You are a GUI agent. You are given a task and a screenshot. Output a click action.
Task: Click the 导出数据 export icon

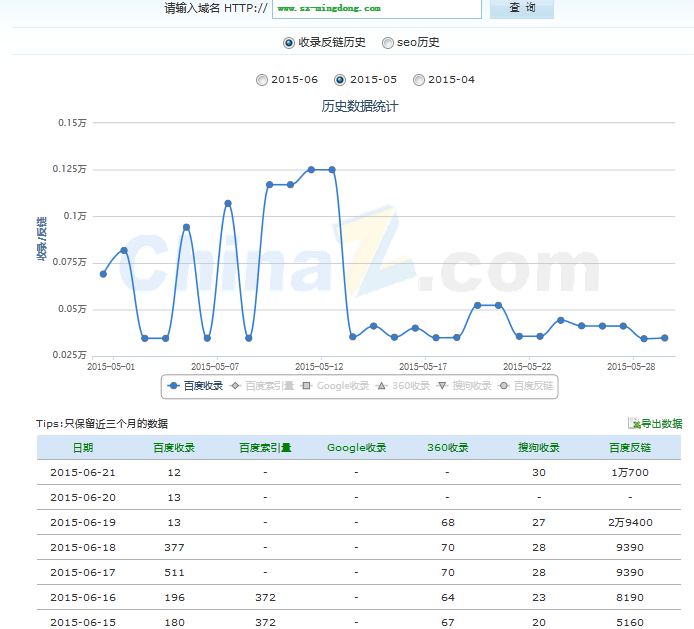(634, 424)
